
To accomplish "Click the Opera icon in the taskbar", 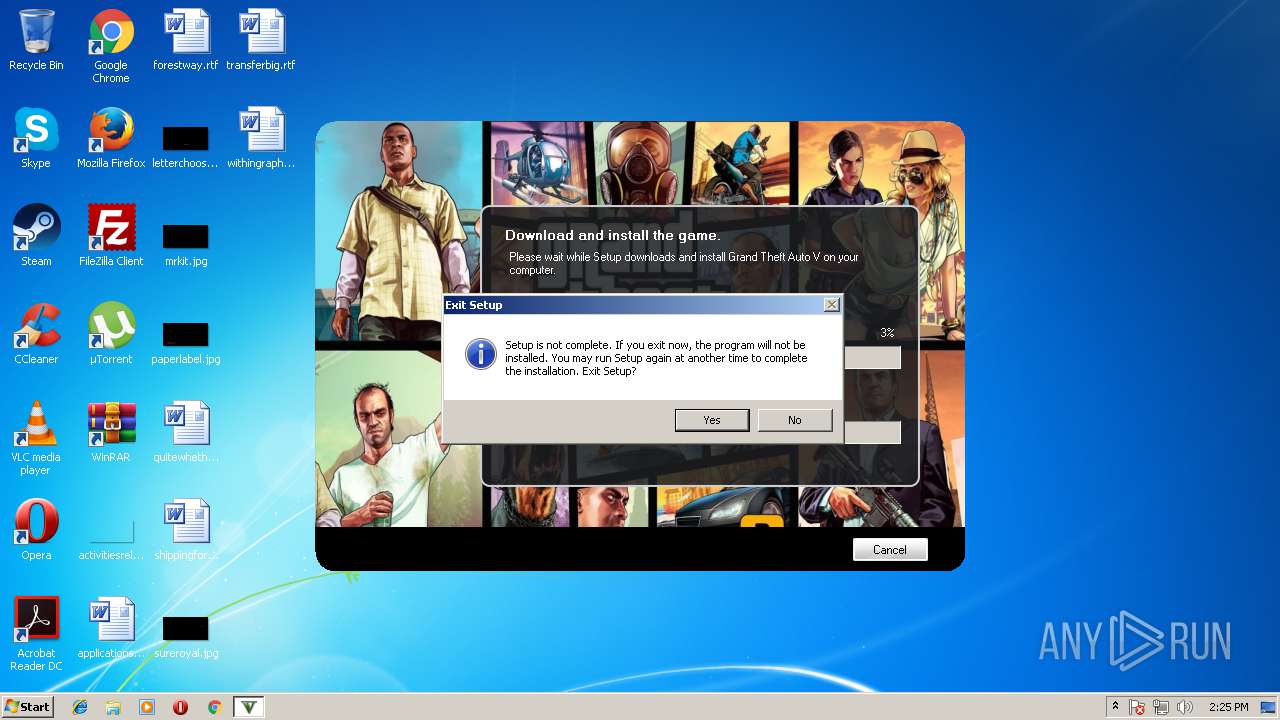I will tap(180, 707).
